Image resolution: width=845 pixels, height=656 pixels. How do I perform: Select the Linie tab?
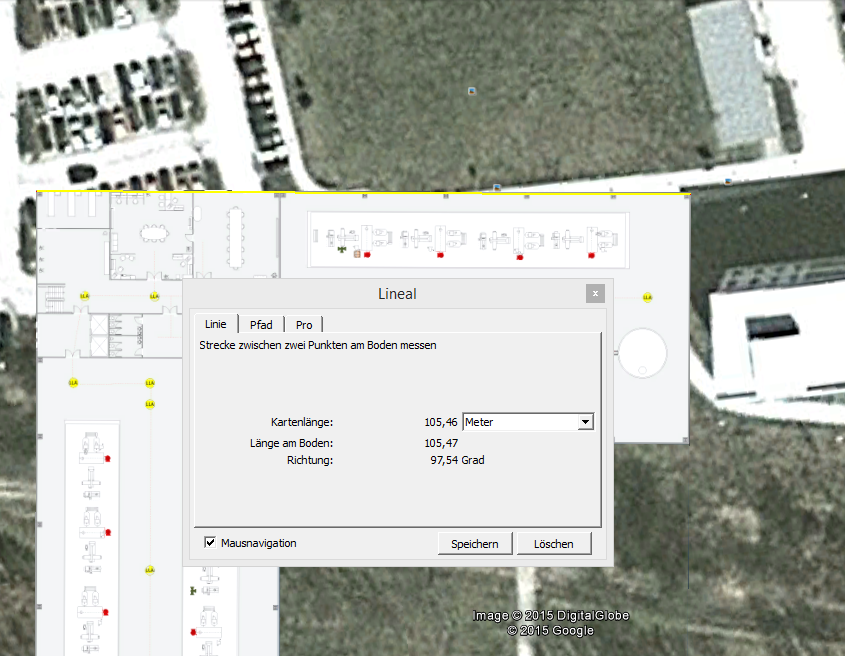[215, 324]
